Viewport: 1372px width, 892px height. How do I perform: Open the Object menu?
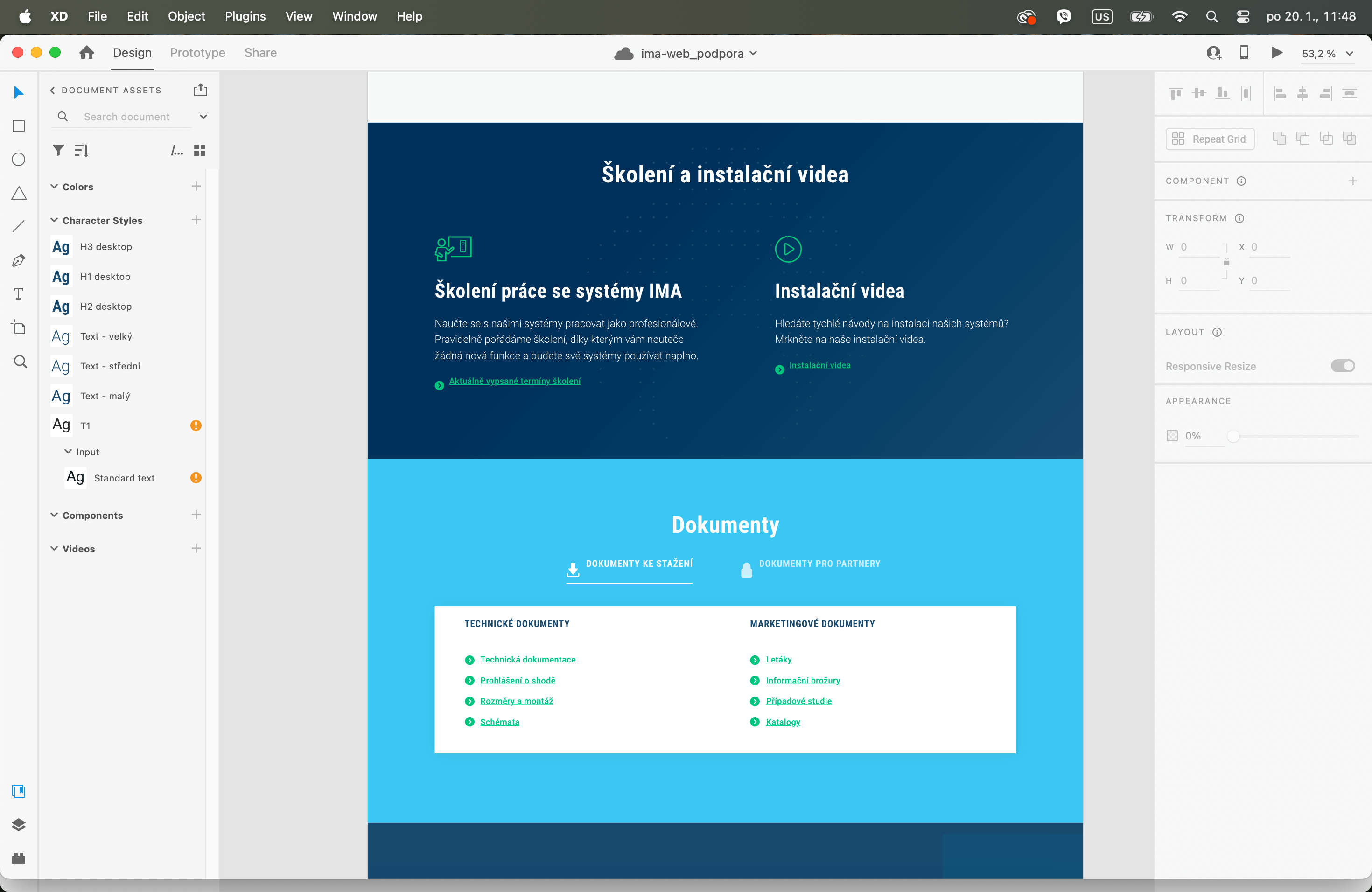click(x=186, y=16)
